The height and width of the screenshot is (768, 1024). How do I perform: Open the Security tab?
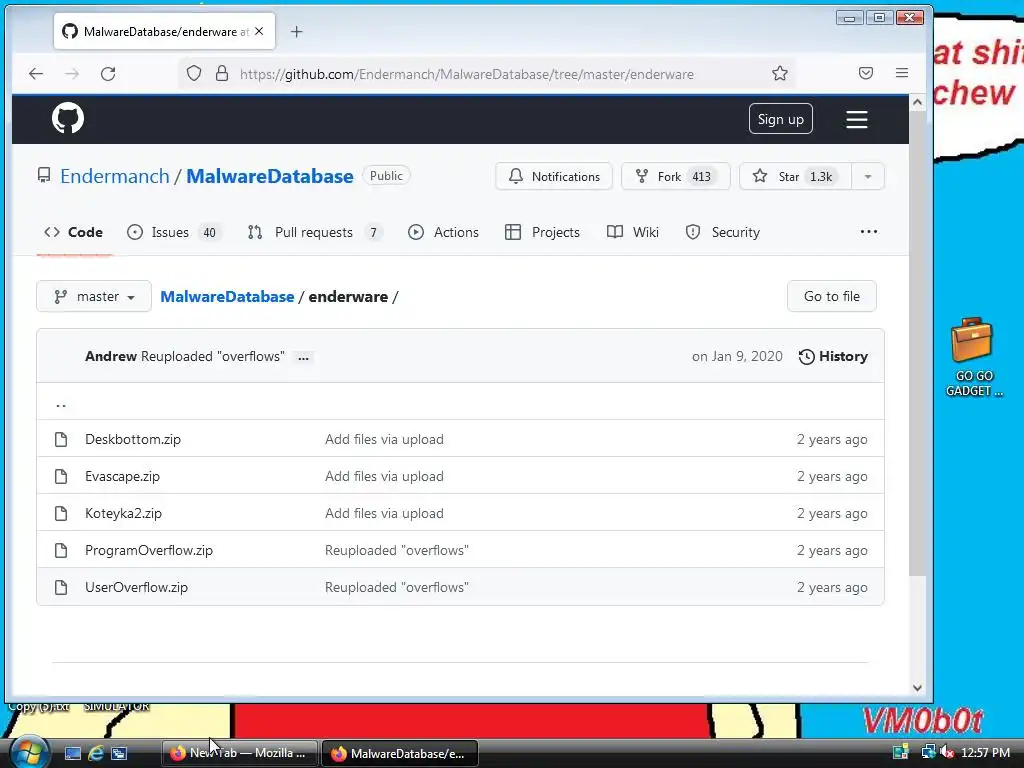[723, 232]
